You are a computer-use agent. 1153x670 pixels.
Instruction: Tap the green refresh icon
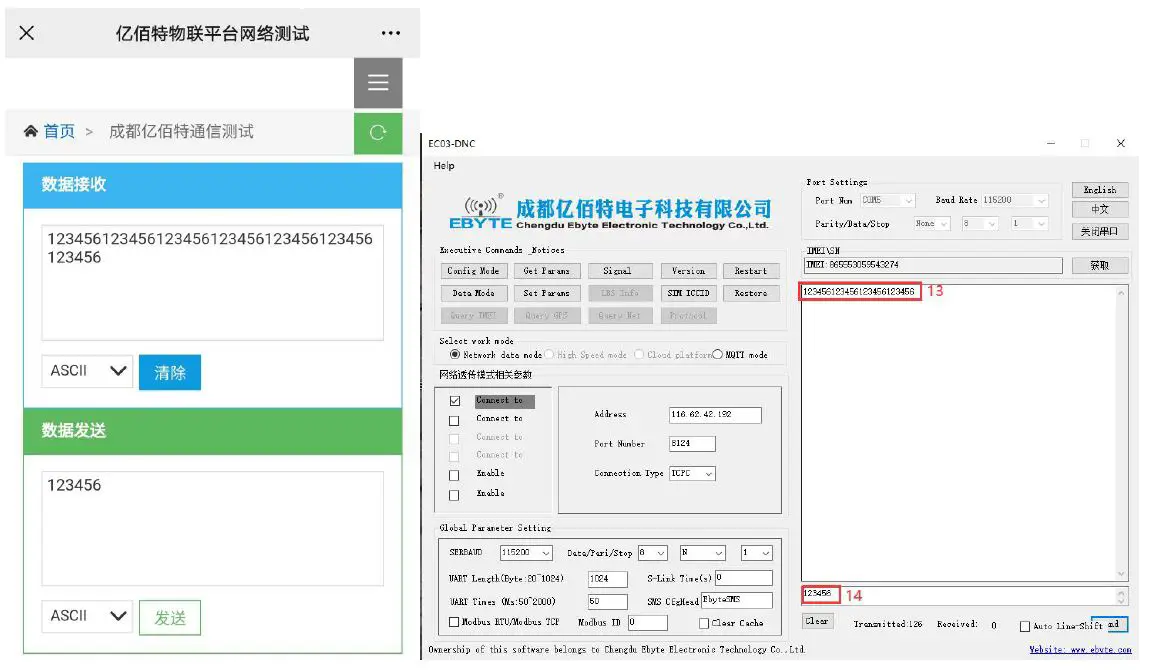point(378,133)
